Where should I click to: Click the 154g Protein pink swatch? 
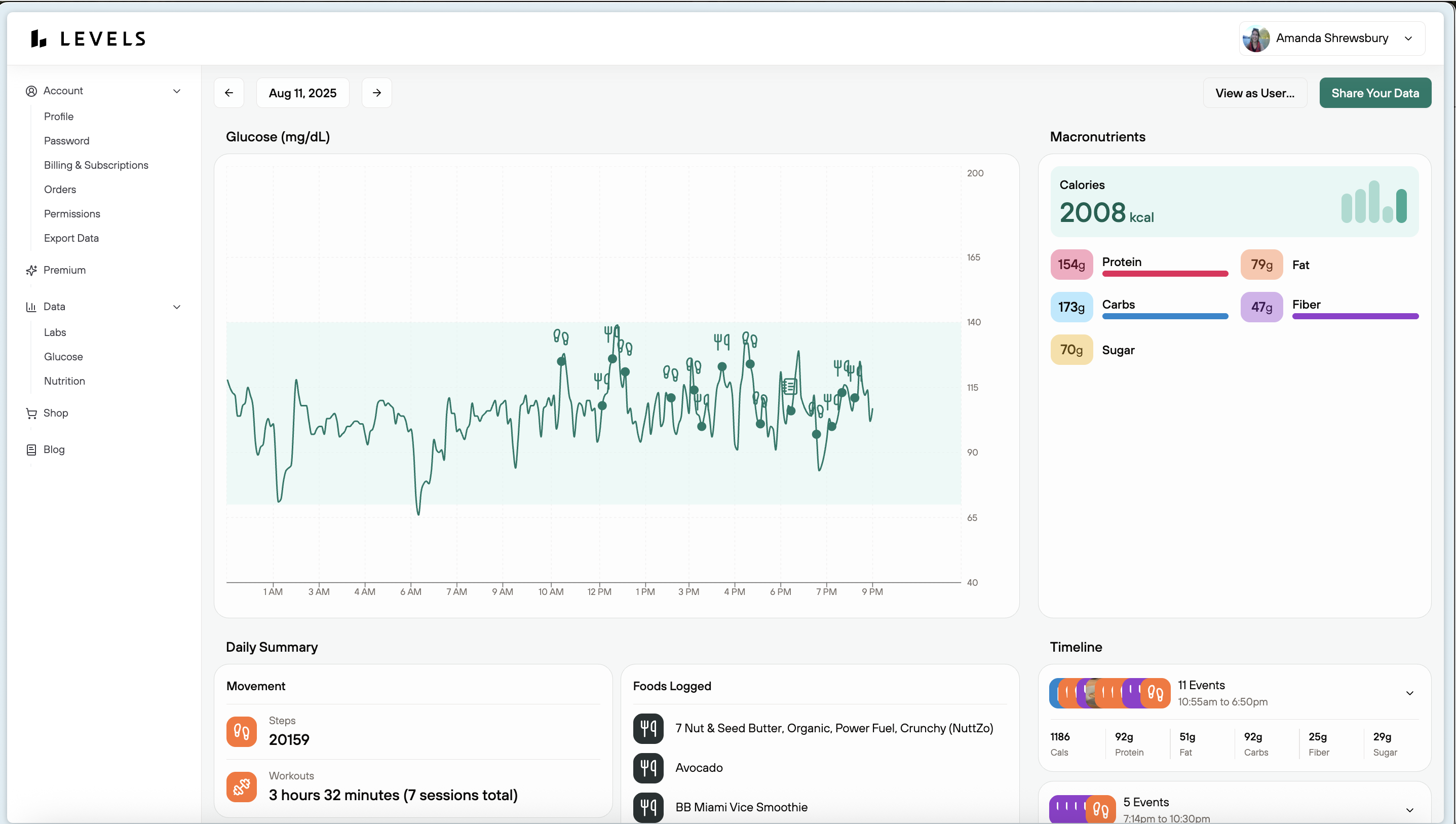pos(1071,265)
